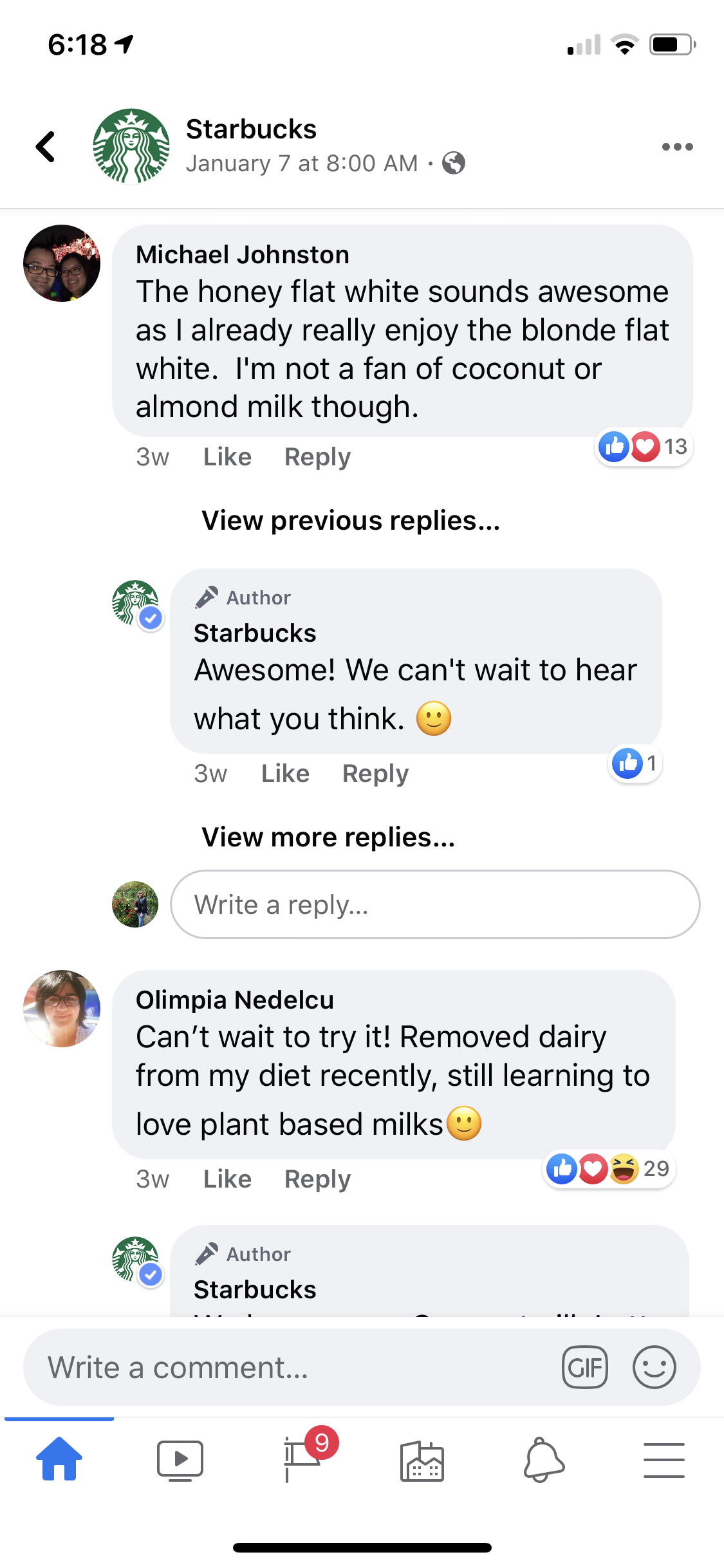
Task: Open the Watch video tab
Action: click(180, 1460)
